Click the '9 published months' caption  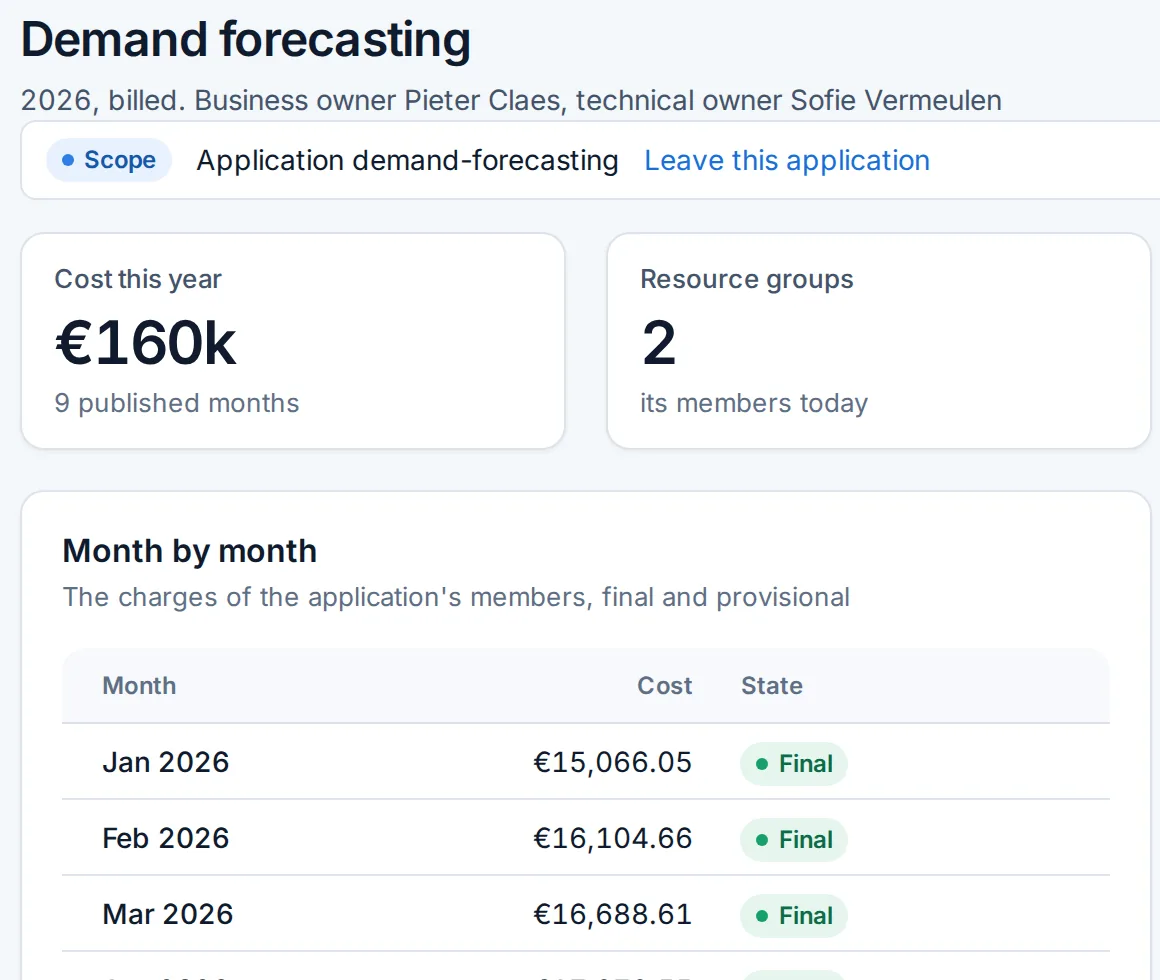click(177, 403)
